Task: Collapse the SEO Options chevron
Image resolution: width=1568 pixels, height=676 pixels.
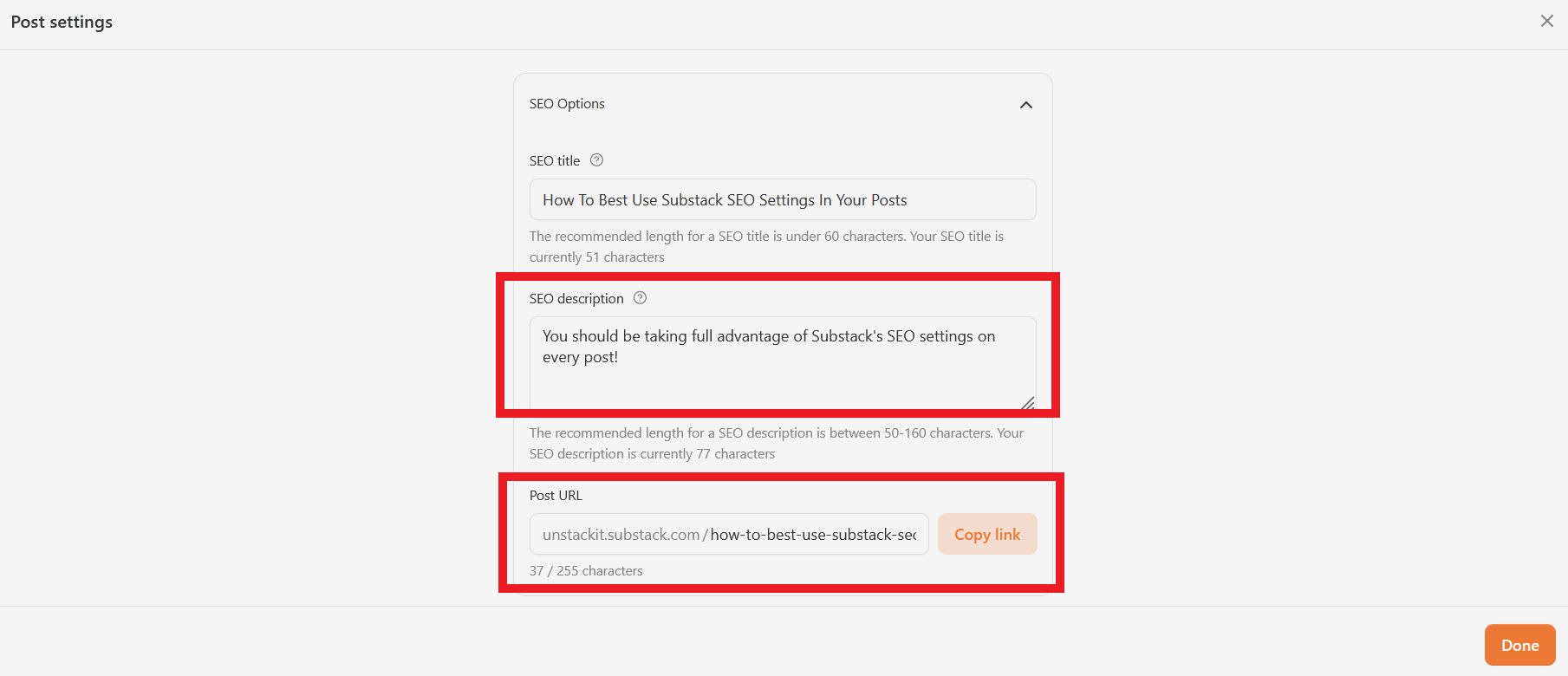Action: pos(1026,105)
